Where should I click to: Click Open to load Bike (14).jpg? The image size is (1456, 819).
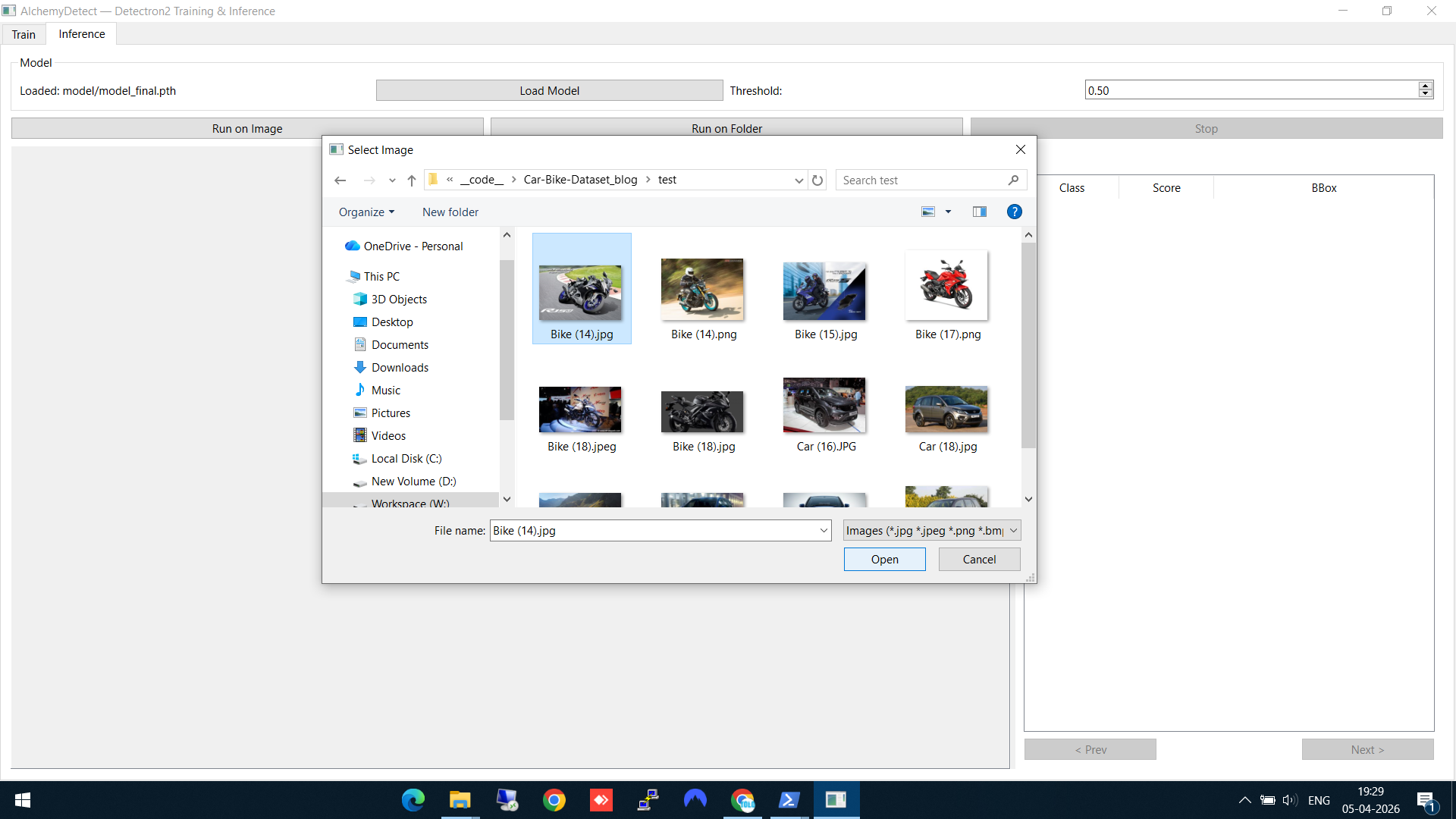(884, 559)
